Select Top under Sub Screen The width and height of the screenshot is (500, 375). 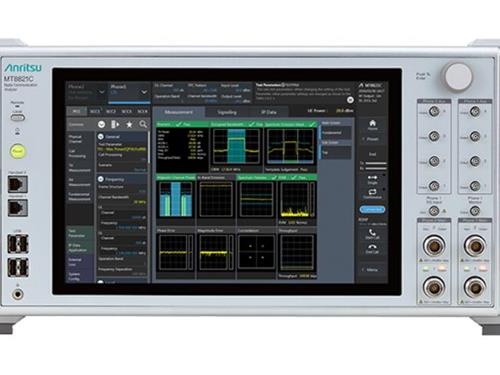pyautogui.click(x=336, y=152)
